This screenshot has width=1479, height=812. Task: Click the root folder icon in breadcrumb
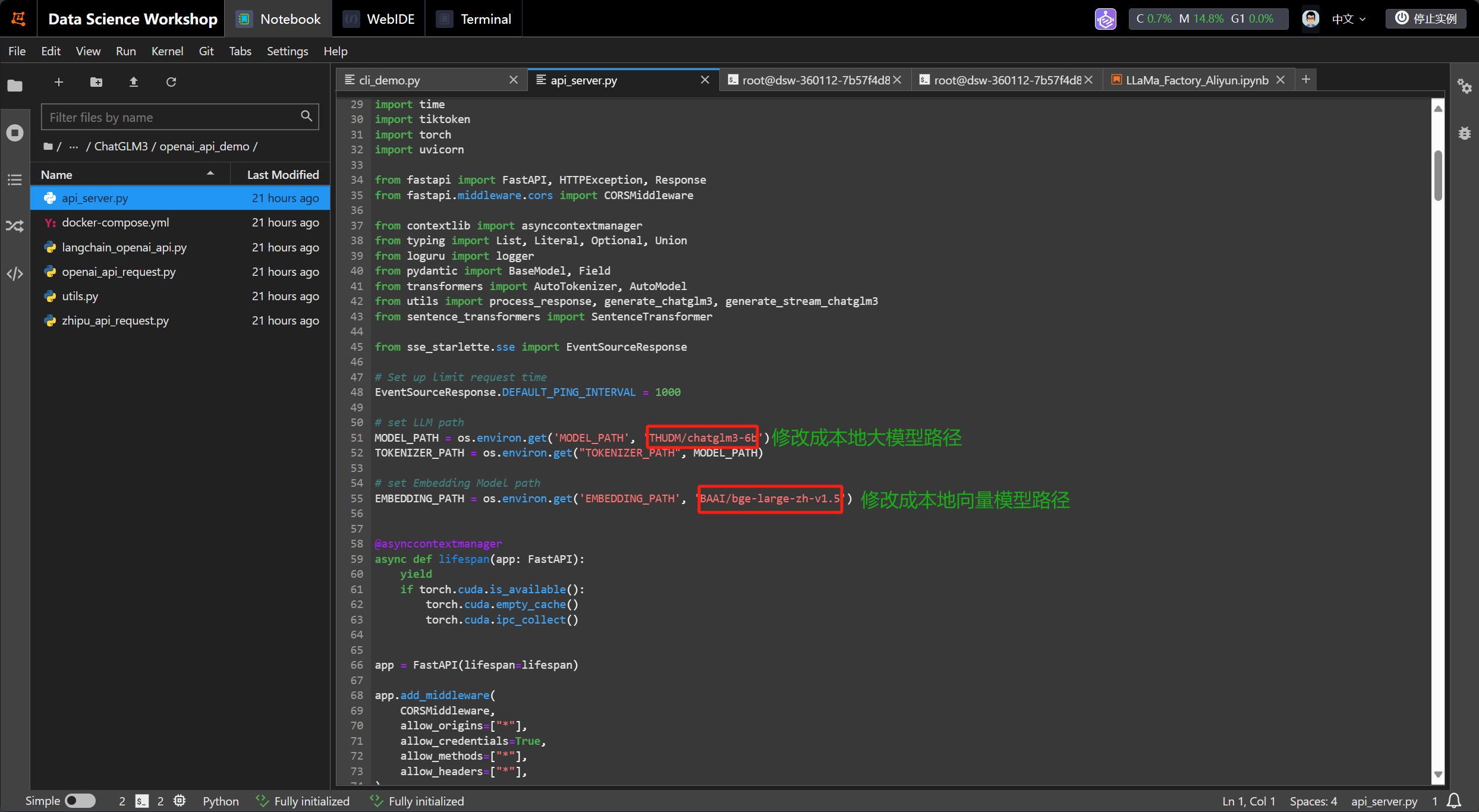48,146
